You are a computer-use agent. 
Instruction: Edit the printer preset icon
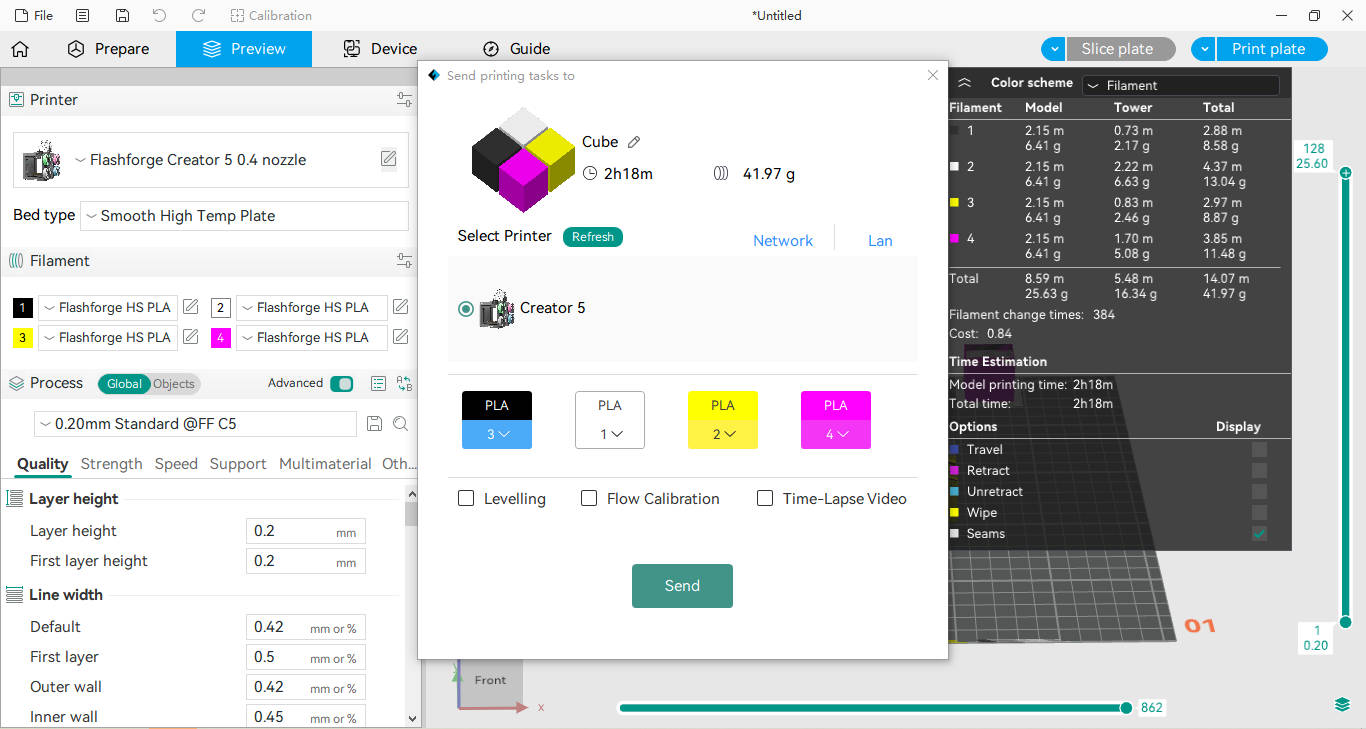point(388,160)
